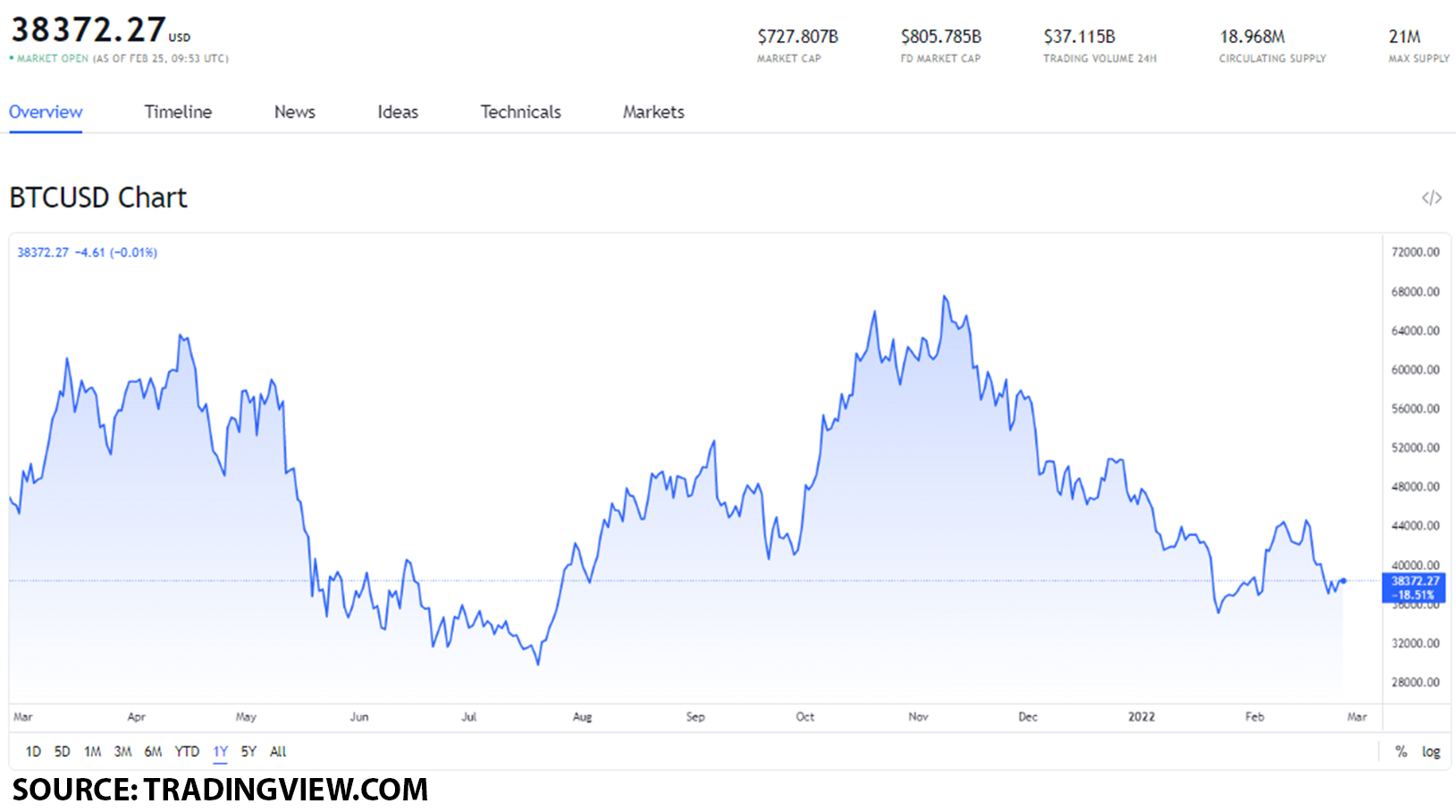The height and width of the screenshot is (812, 1456).
Task: Open the Markets tab
Action: 653,112
